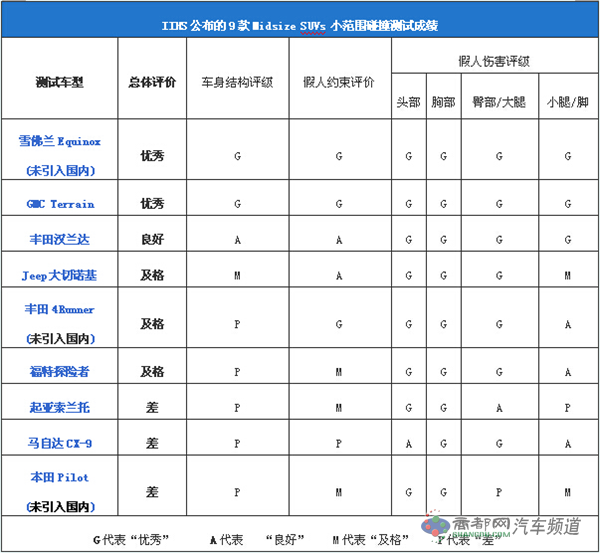Select the 头部 column header
This screenshot has width=600, height=553.
(409, 102)
